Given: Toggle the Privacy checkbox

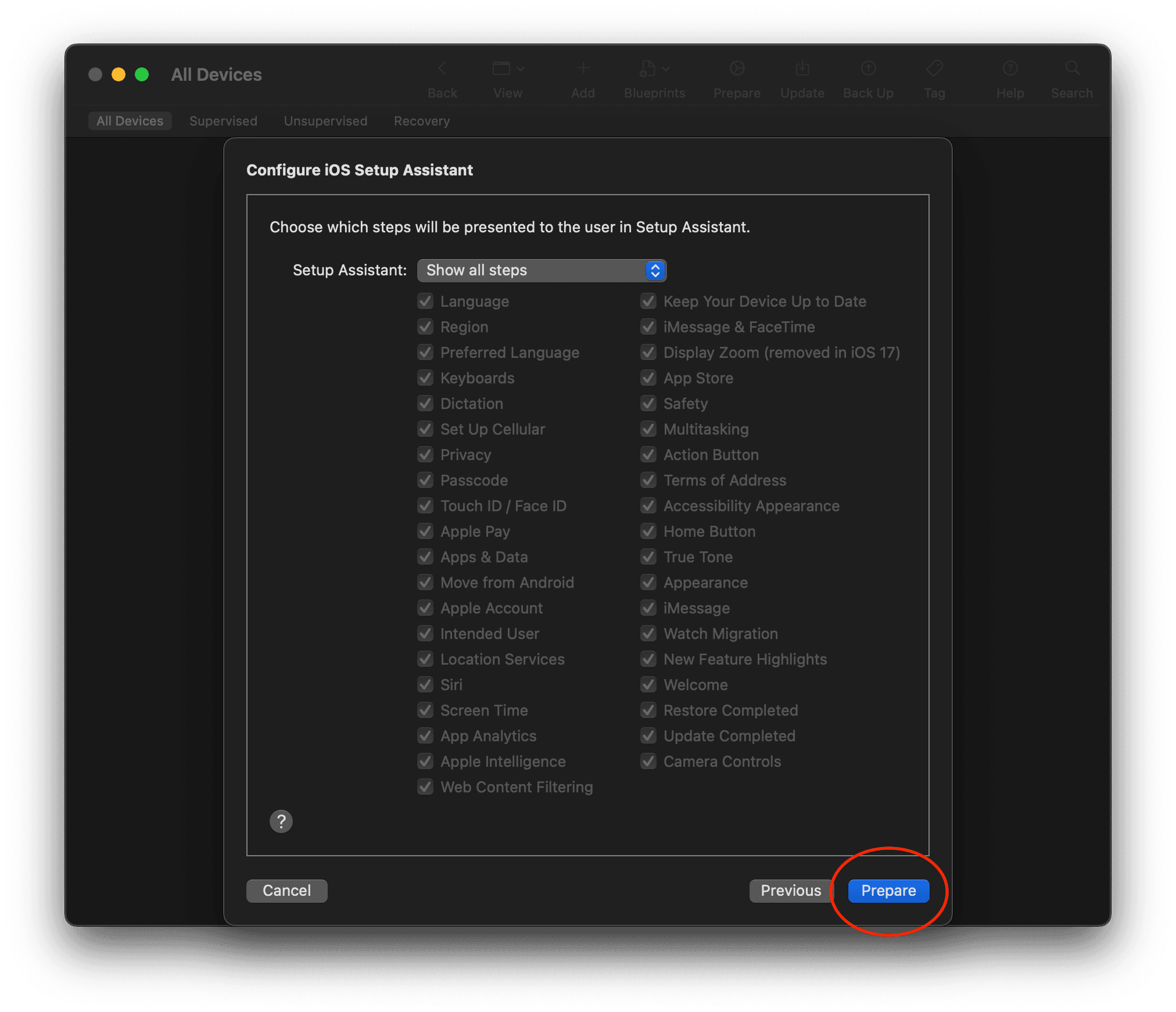Looking at the screenshot, I should 425,455.
